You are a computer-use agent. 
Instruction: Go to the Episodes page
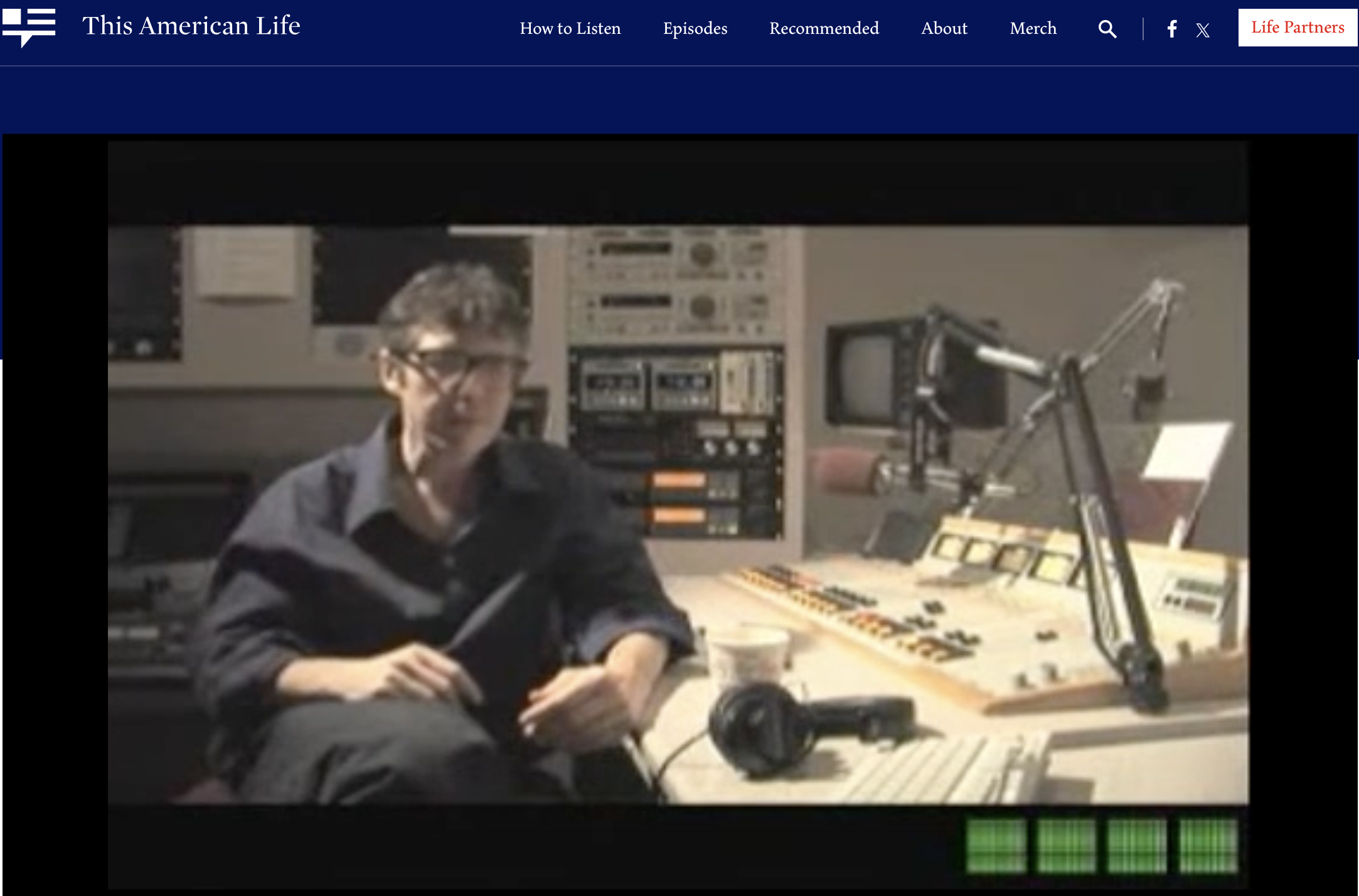(695, 29)
